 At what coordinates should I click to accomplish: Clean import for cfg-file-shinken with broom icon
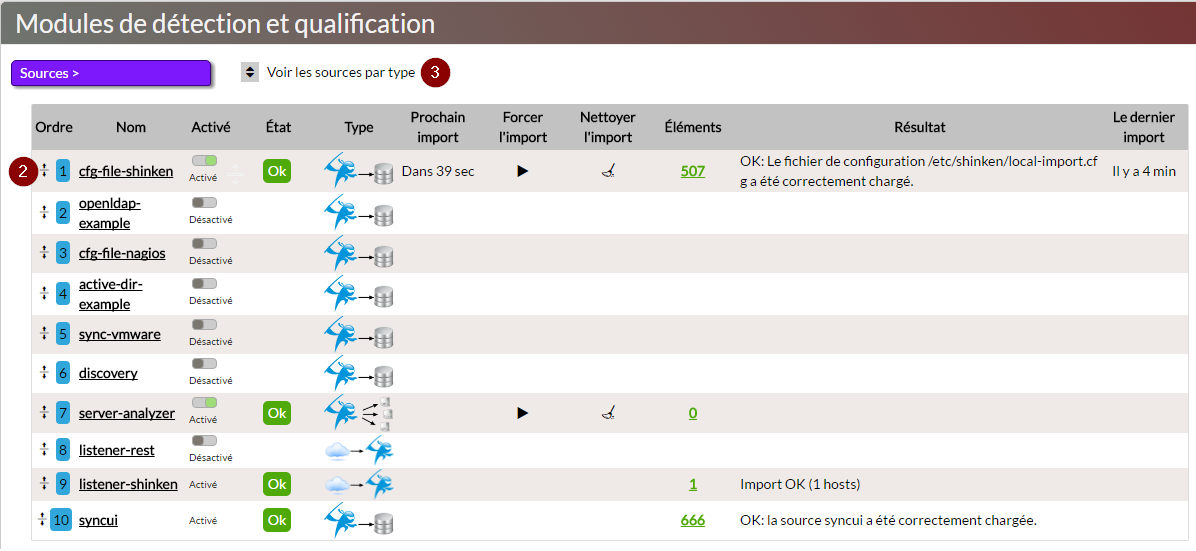607,171
